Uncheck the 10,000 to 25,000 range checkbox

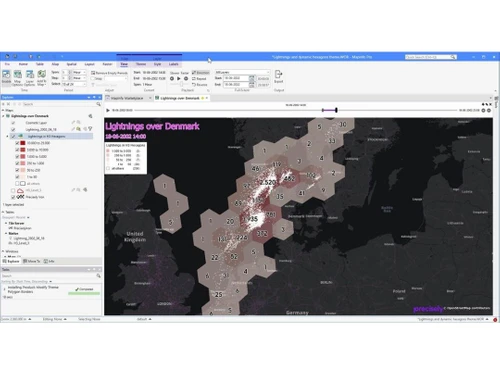(x=17, y=143)
